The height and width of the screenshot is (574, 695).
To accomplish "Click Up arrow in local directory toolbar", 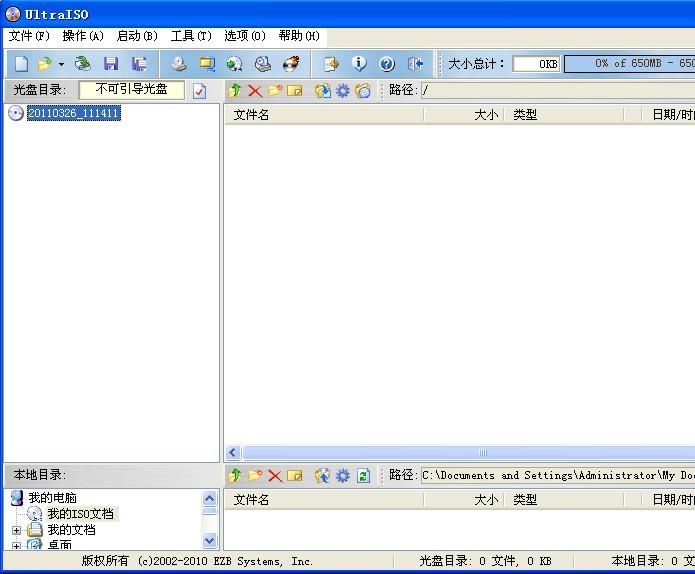I will [x=235, y=476].
